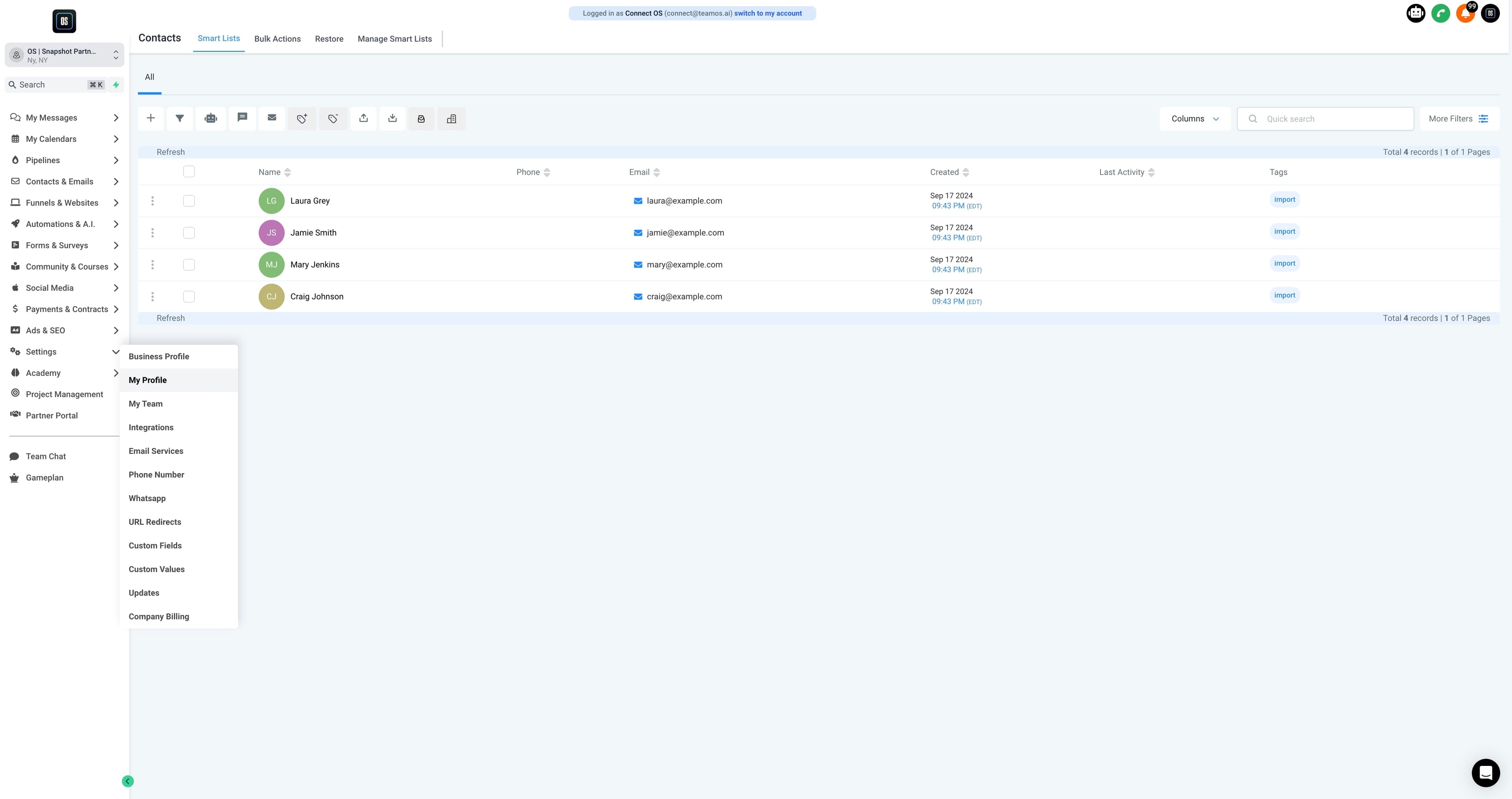Image resolution: width=1512 pixels, height=799 pixels.
Task: Click the 'switch to my account' link
Action: [768, 13]
